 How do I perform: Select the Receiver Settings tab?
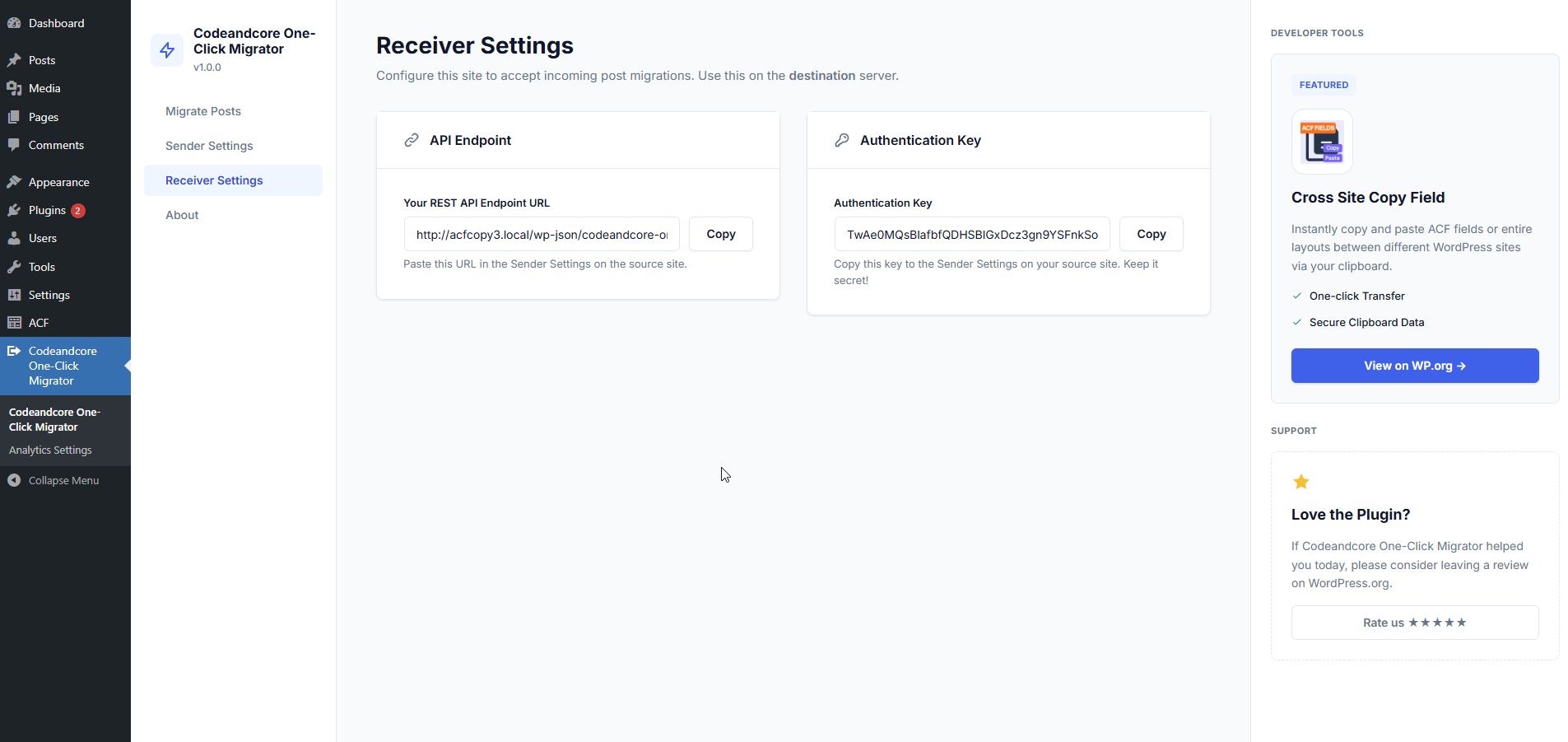[233, 180]
